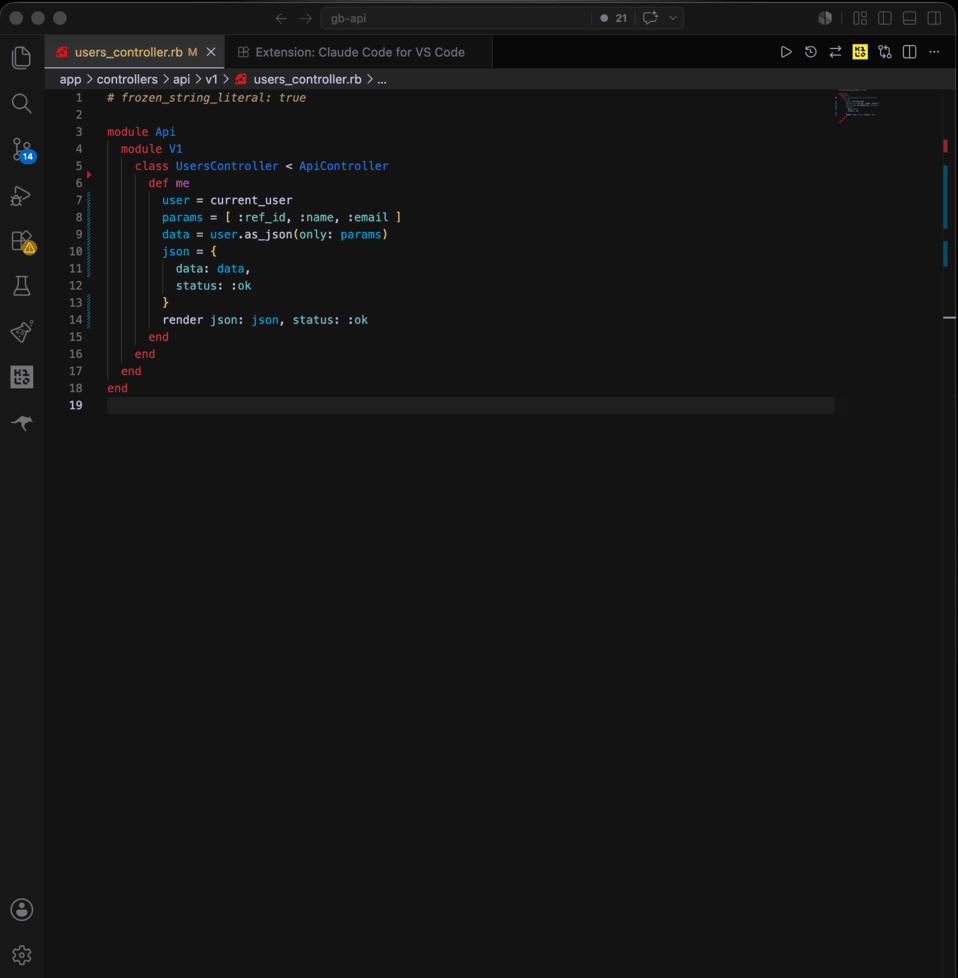Screen dimensions: 958x978
Task: Click the 'app' breadcrumb segment
Action: tap(70, 79)
